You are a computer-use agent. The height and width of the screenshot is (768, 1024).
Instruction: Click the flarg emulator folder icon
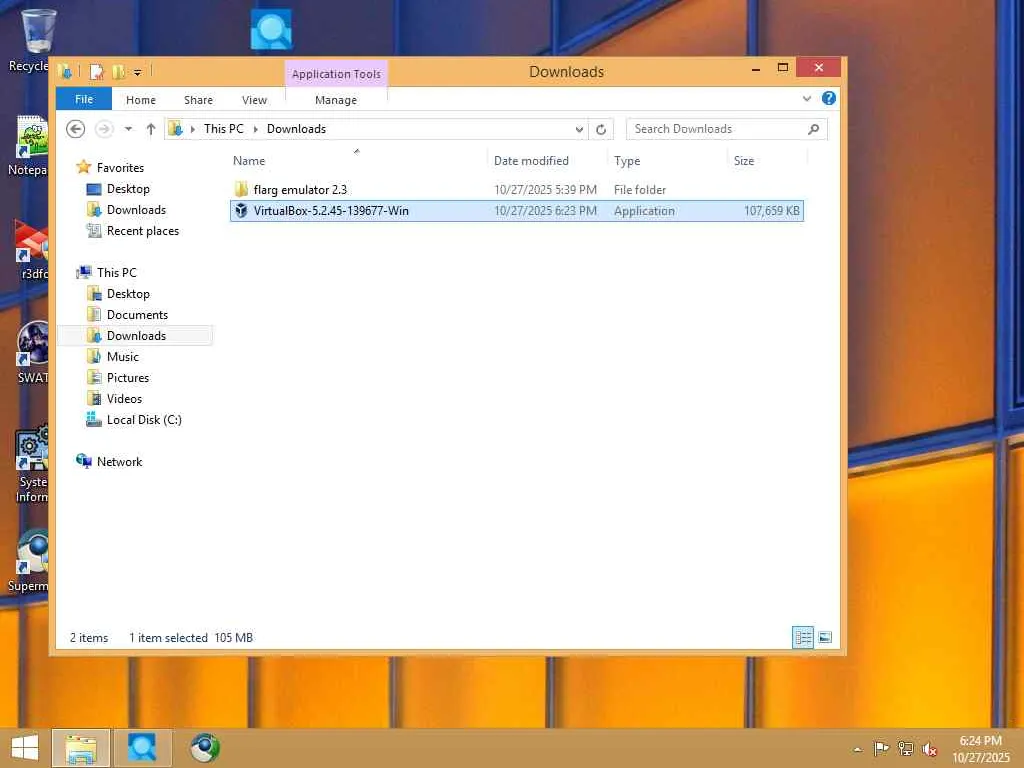point(241,189)
